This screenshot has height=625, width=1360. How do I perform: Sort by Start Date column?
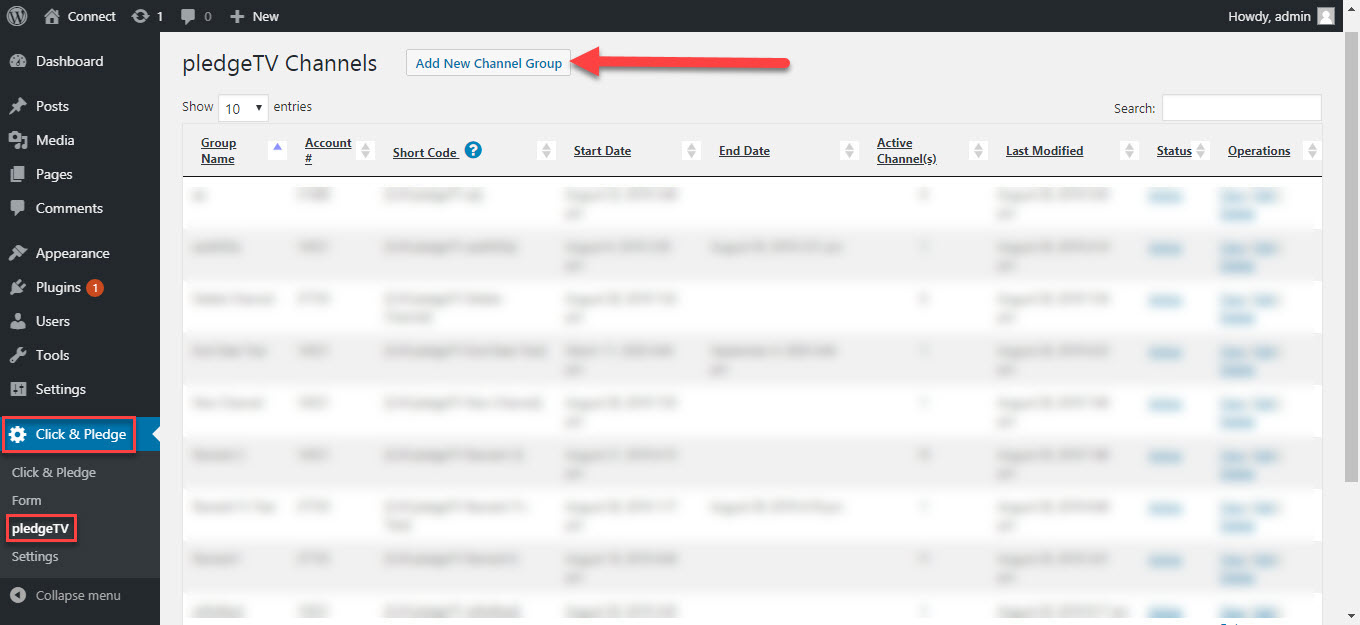[x=602, y=151]
